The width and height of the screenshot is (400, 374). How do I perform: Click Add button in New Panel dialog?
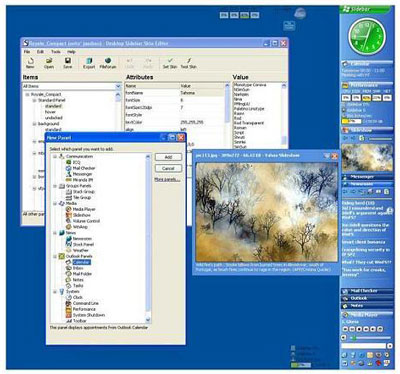pyautogui.click(x=168, y=157)
